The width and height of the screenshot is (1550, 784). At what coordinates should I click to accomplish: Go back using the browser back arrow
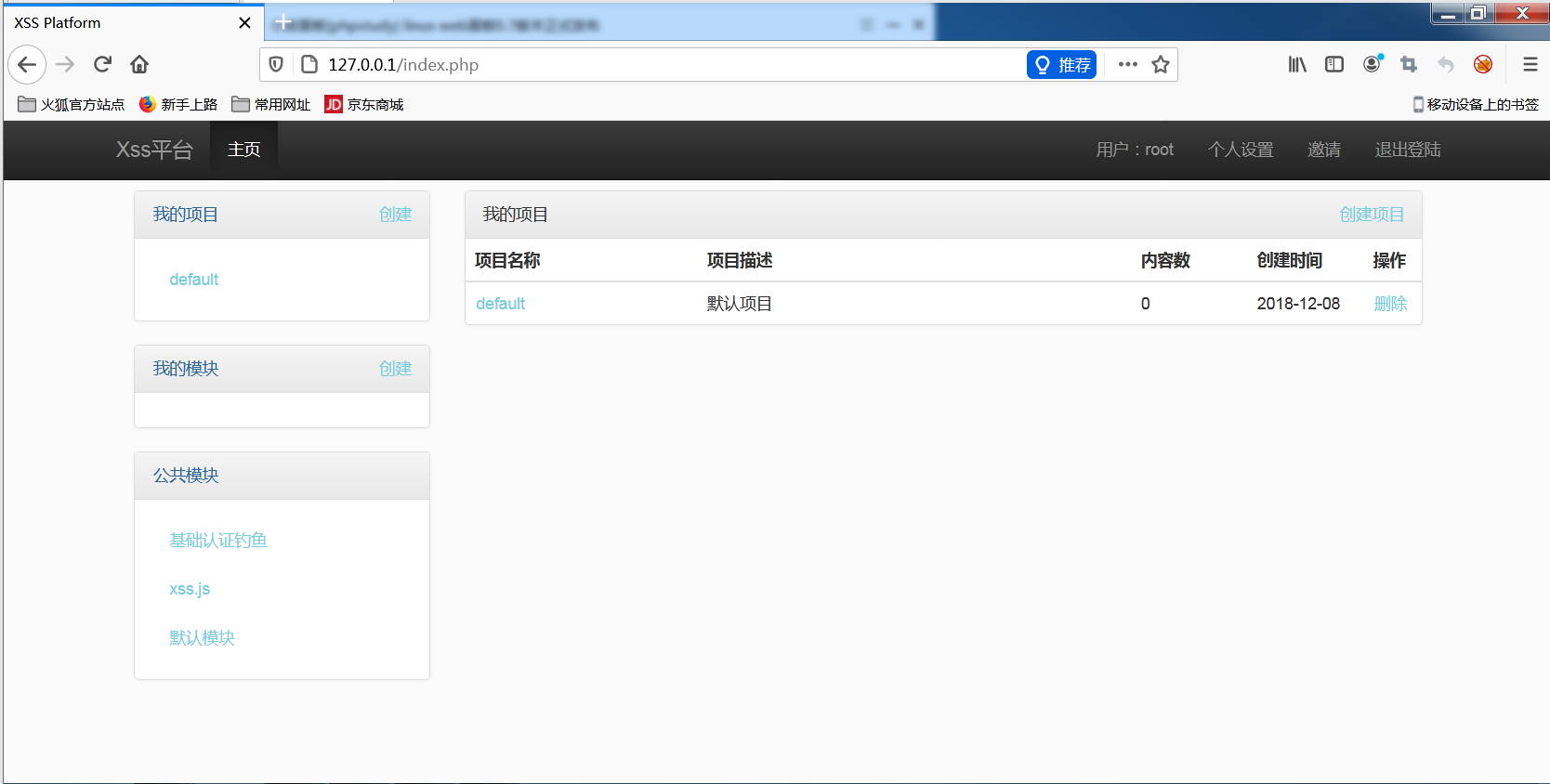pyautogui.click(x=27, y=64)
